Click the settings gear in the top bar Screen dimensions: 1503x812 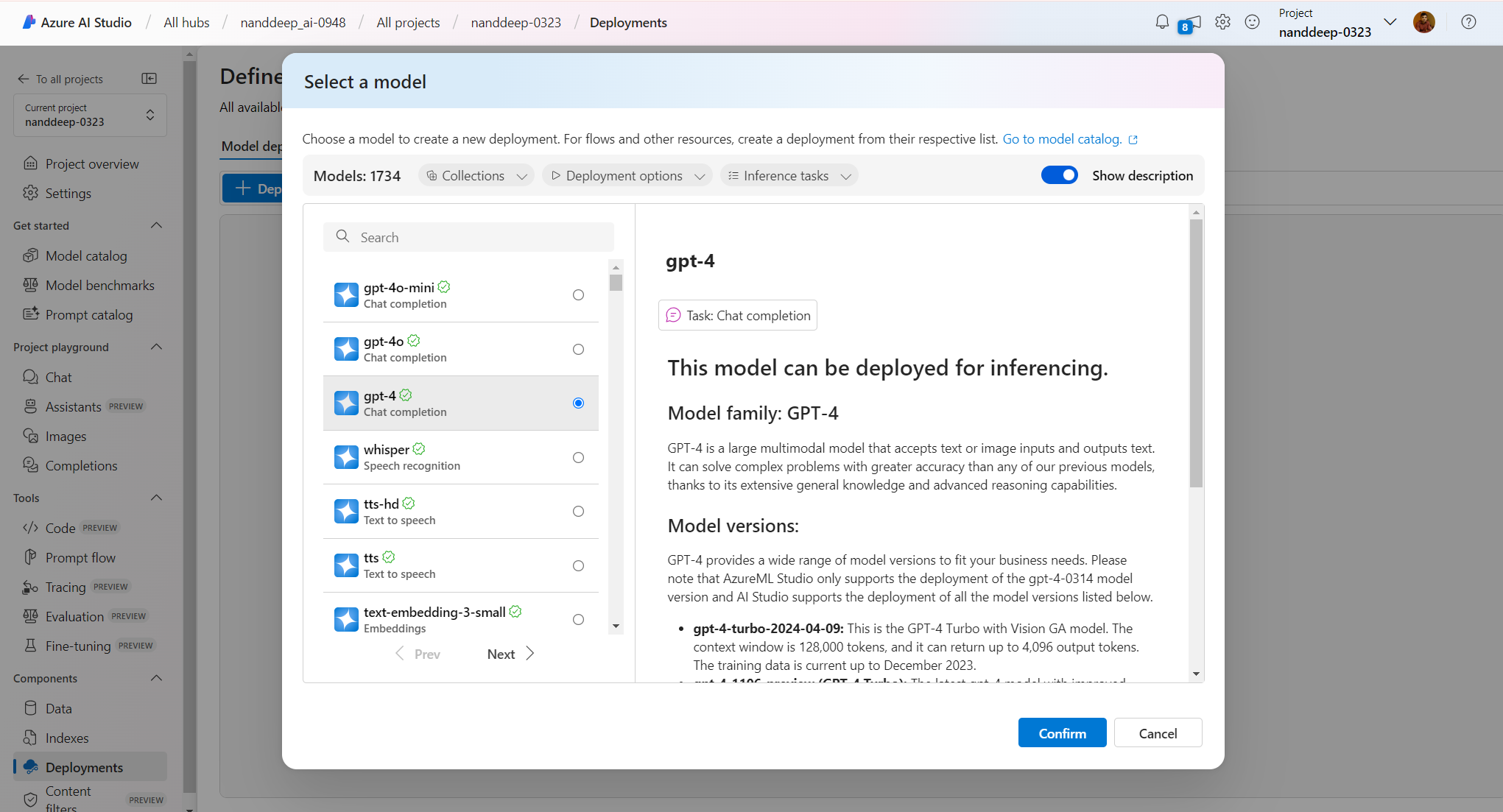(x=1222, y=22)
